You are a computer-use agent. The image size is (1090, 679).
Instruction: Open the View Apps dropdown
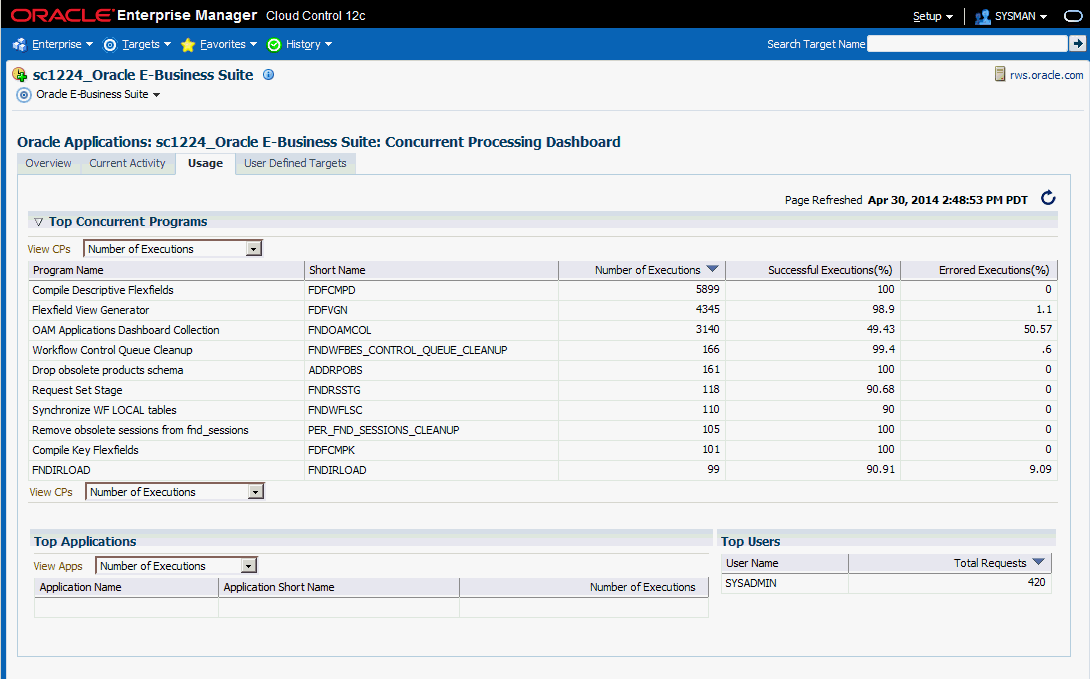(x=177, y=566)
